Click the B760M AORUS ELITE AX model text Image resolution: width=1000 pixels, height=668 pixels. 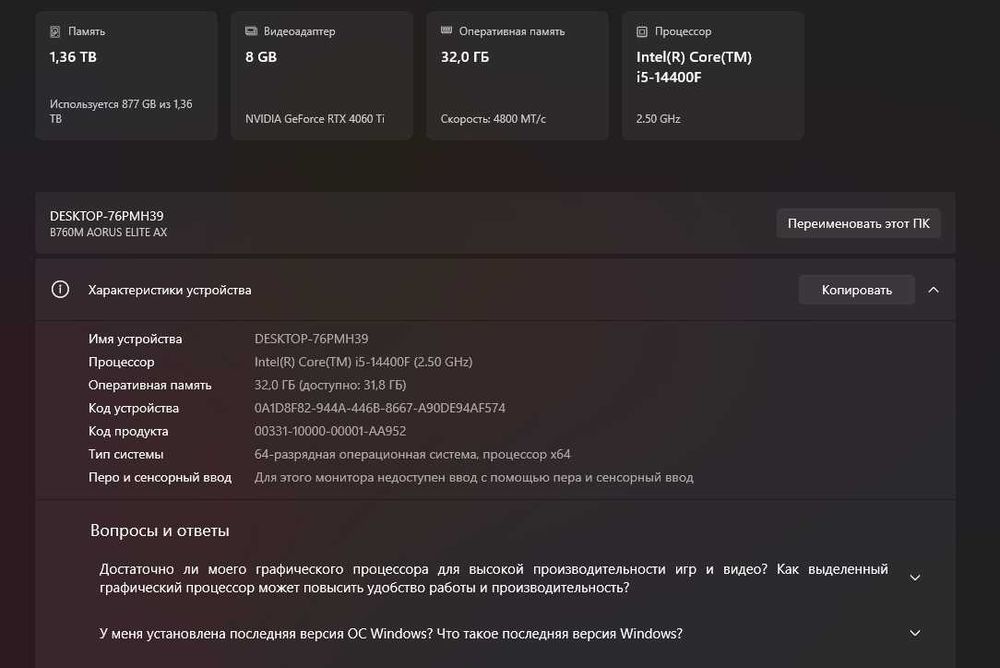click(x=108, y=232)
